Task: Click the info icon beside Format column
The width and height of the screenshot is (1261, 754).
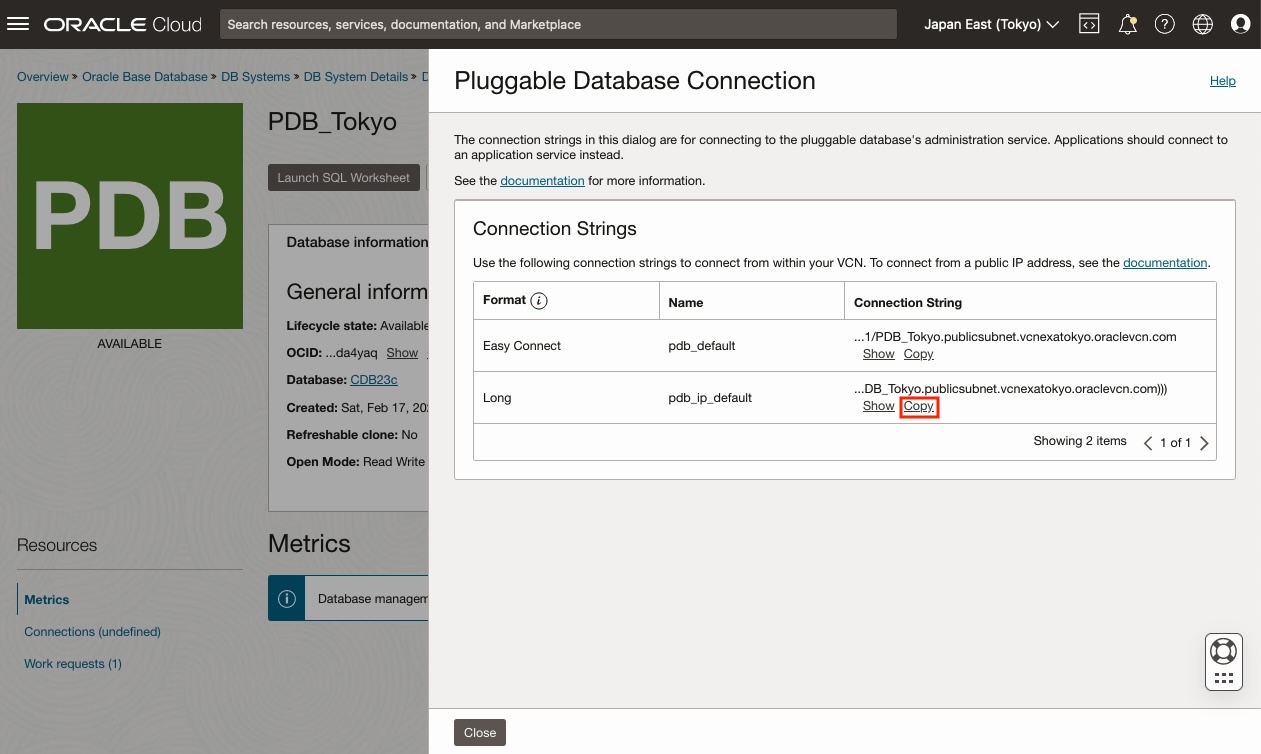Action: coord(537,300)
